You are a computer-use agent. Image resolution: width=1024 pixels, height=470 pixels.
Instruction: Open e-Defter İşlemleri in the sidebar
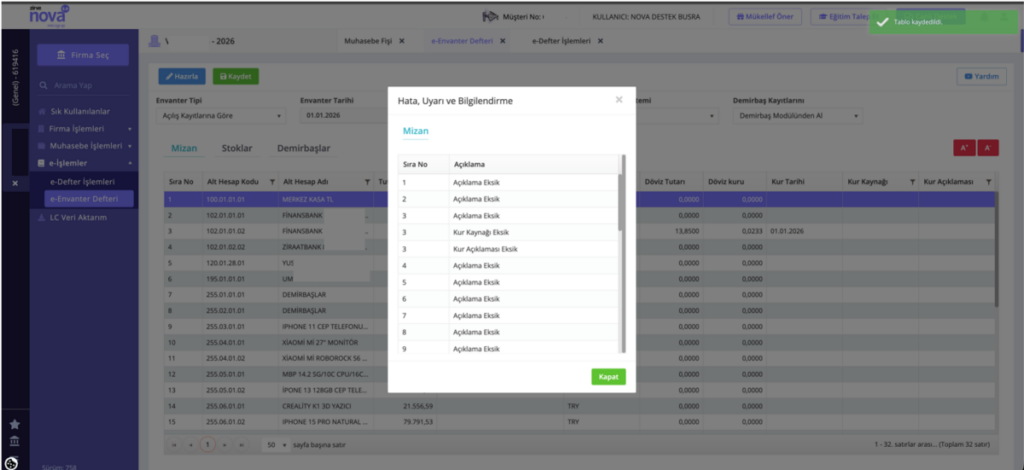[x=83, y=181]
